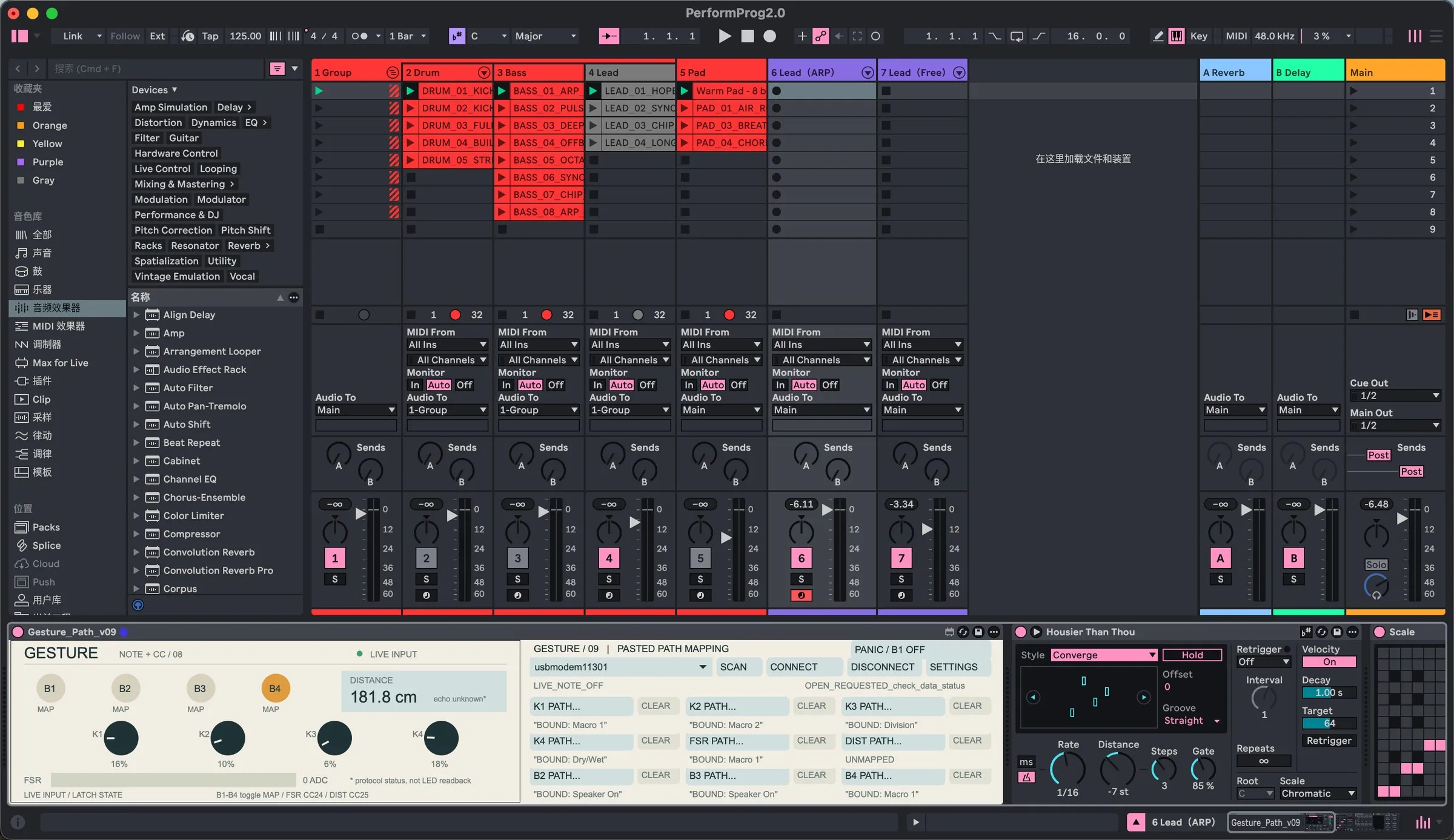Launch Main scene 3

point(1353,125)
